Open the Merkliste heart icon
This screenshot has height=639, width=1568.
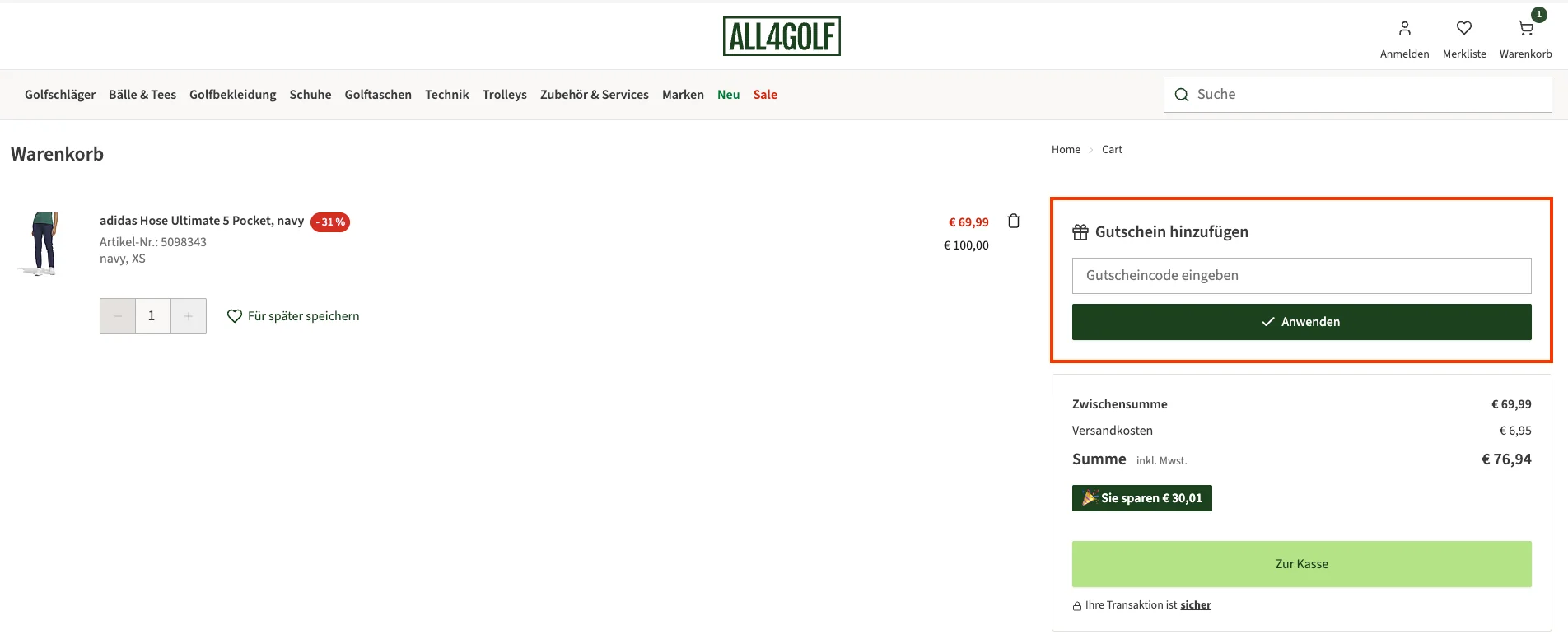(1463, 29)
